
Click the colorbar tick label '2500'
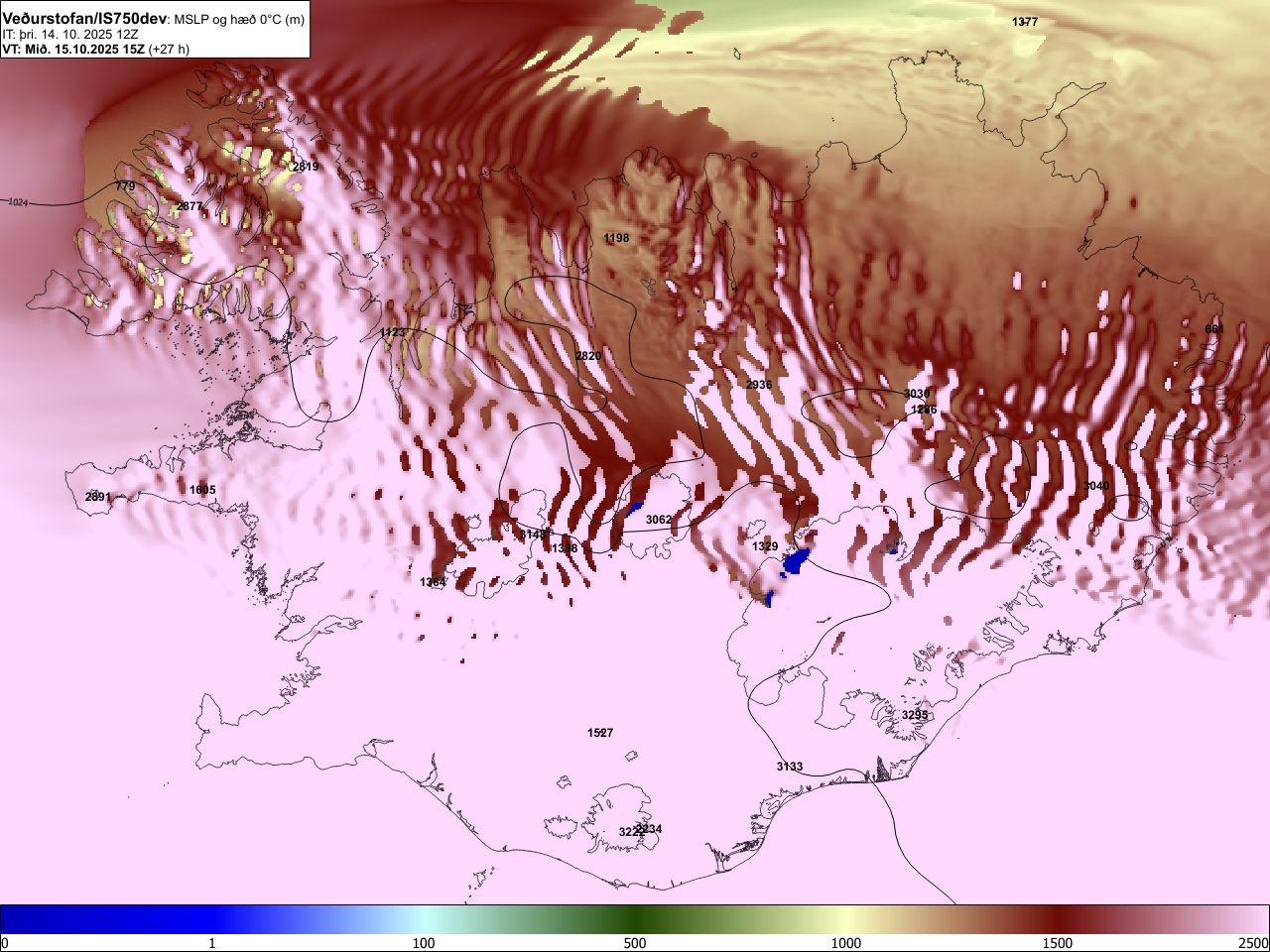point(1254,943)
